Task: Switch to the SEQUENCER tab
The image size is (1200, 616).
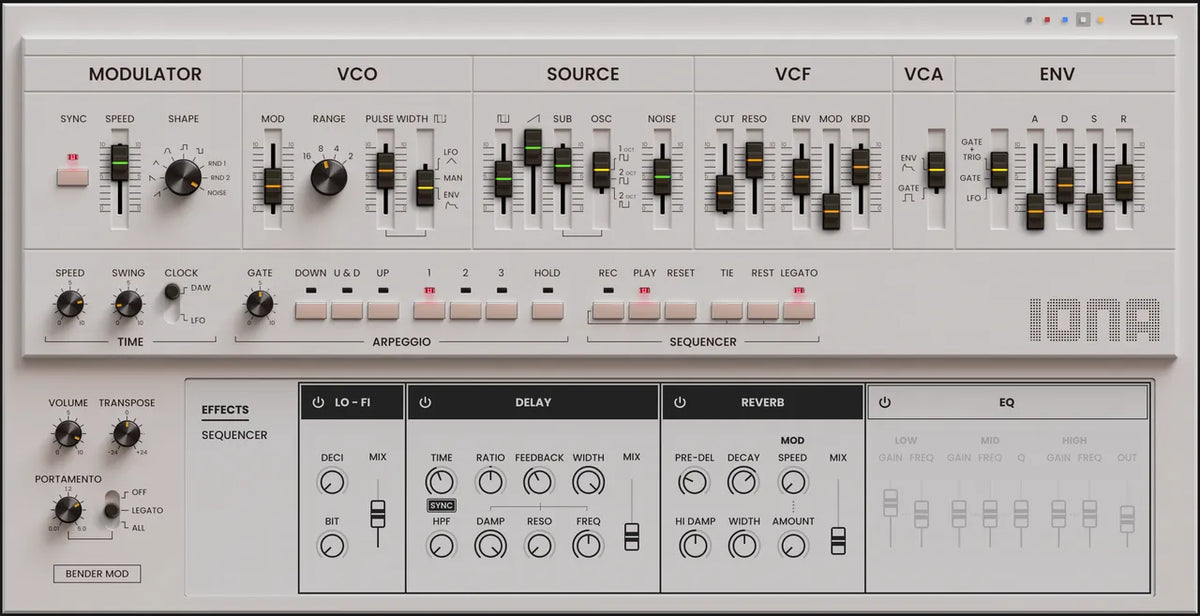Action: click(x=234, y=435)
